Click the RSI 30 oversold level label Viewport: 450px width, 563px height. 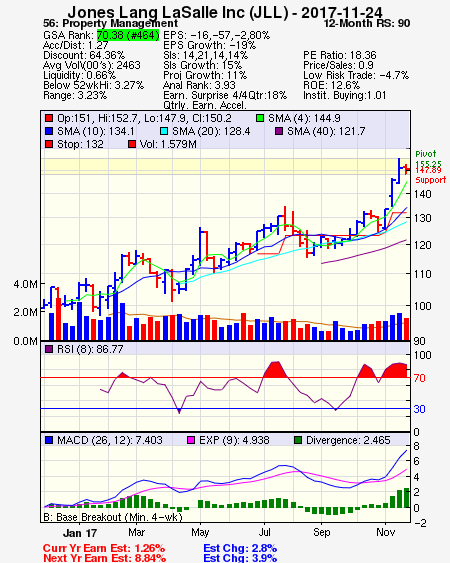click(419, 409)
